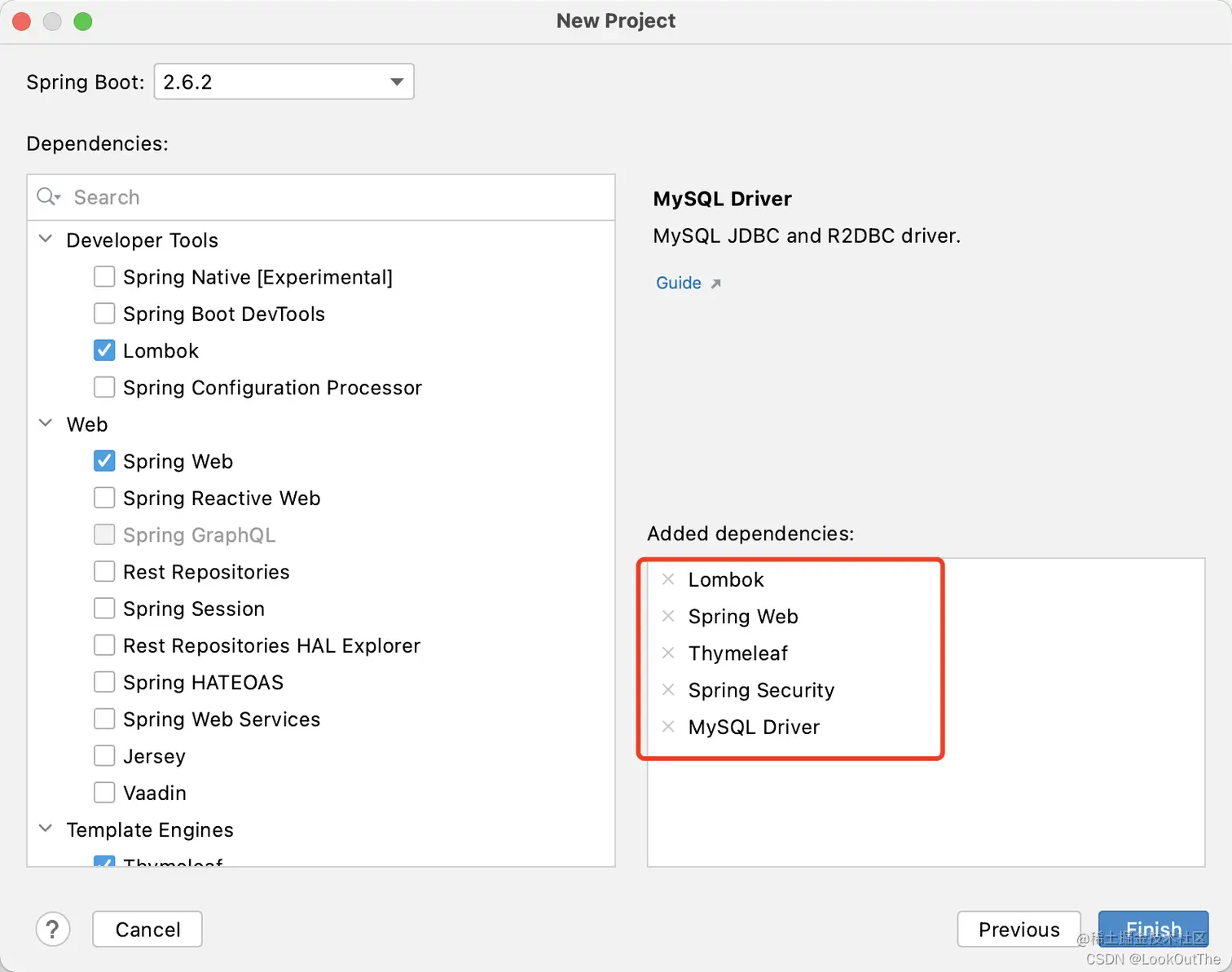Image resolution: width=1232 pixels, height=972 pixels.
Task: Open the help question mark button
Action: tap(53, 929)
